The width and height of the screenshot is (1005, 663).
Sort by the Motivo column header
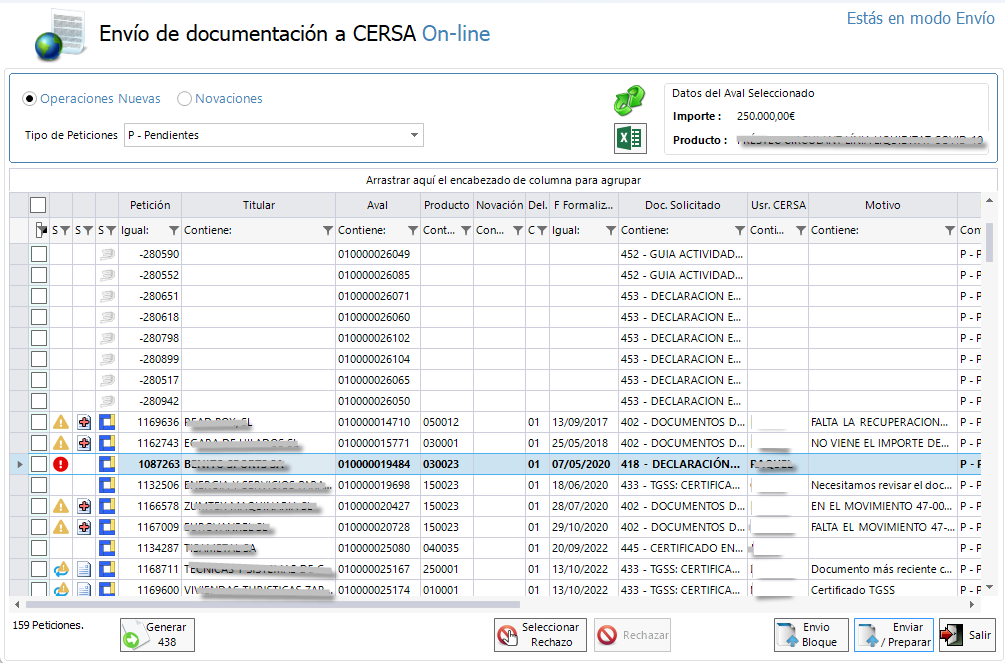tap(883, 205)
